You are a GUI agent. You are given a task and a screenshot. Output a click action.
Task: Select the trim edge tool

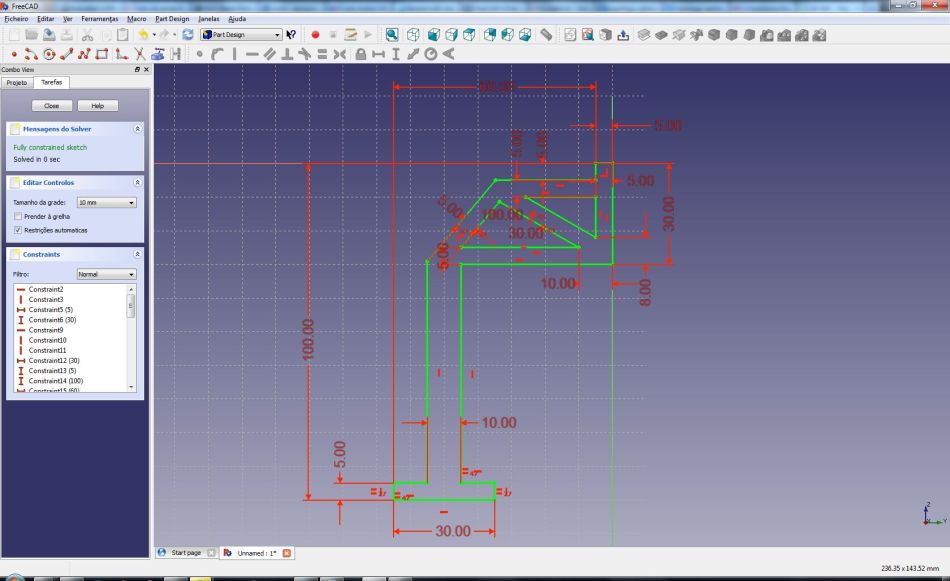[140, 54]
